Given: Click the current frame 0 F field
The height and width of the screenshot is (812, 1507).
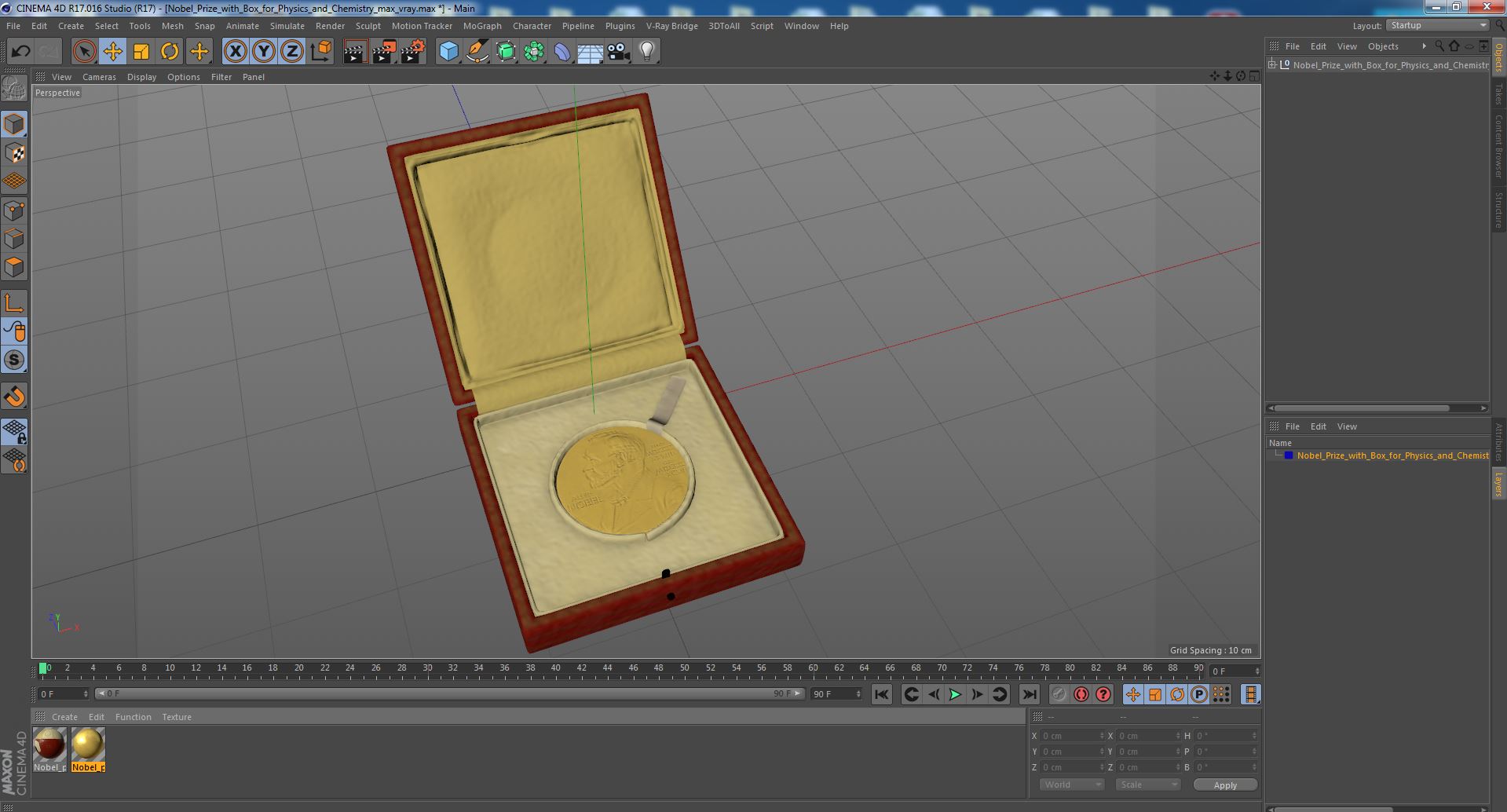Looking at the screenshot, I should [x=64, y=694].
